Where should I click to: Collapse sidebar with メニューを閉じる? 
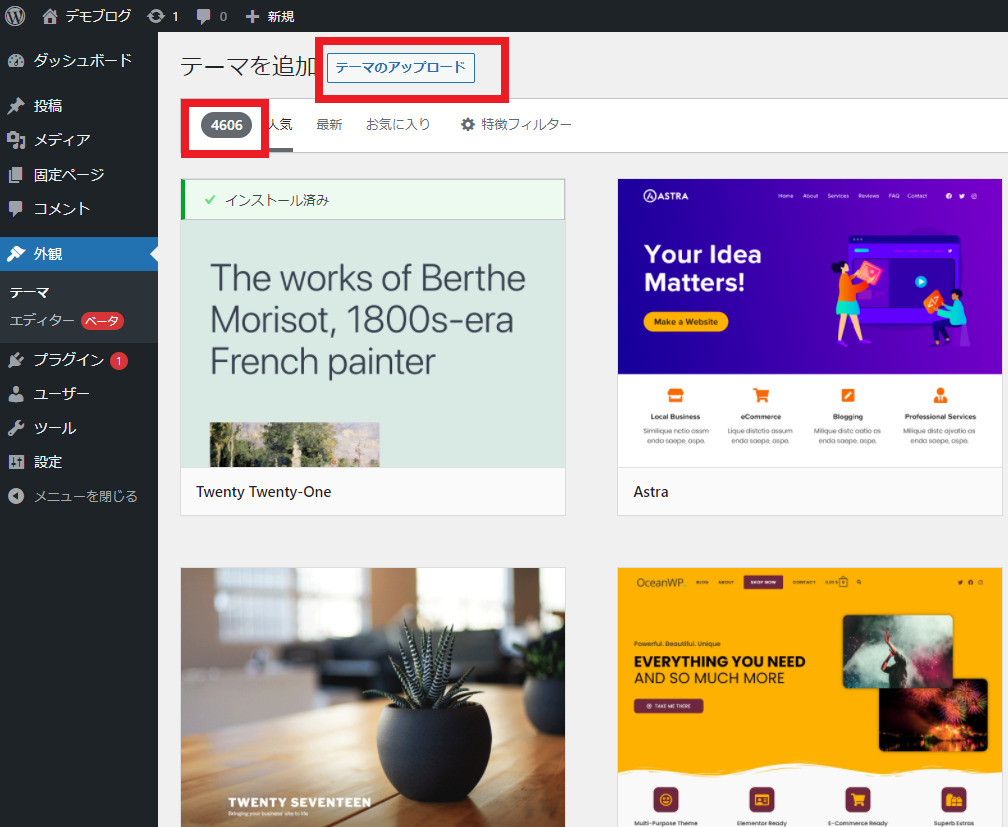85,496
